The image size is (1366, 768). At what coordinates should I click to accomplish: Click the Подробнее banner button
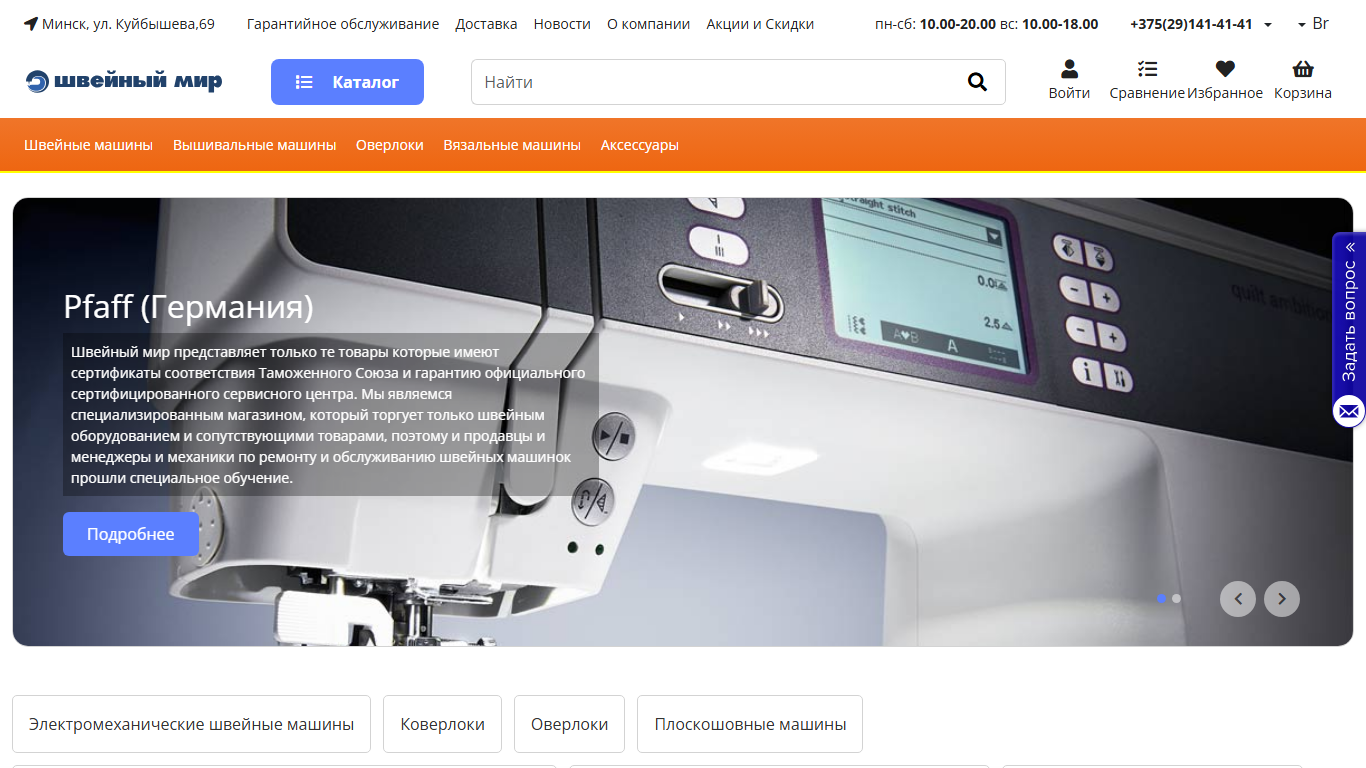pos(131,534)
